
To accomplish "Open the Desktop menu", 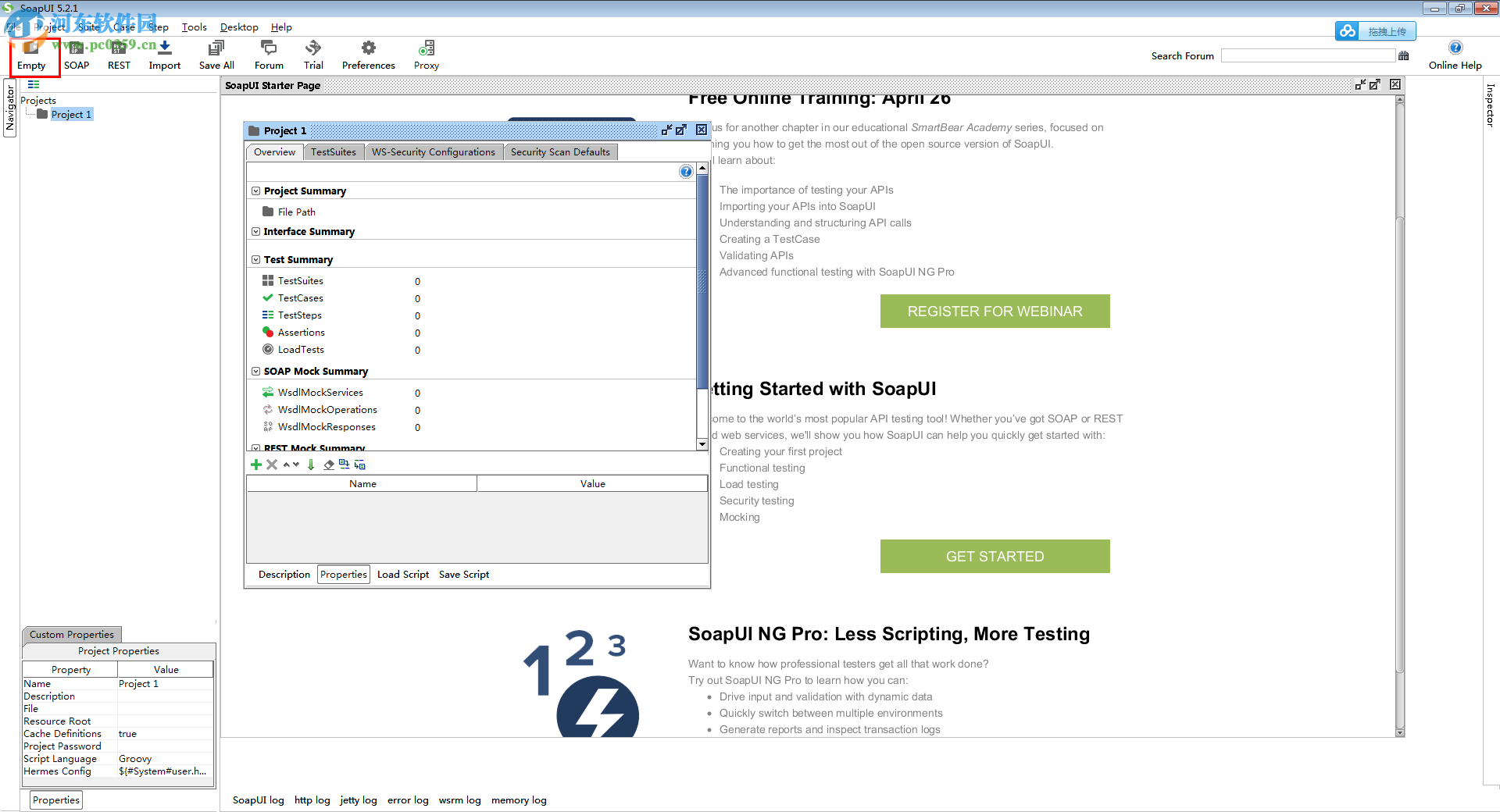I will click(x=239, y=27).
